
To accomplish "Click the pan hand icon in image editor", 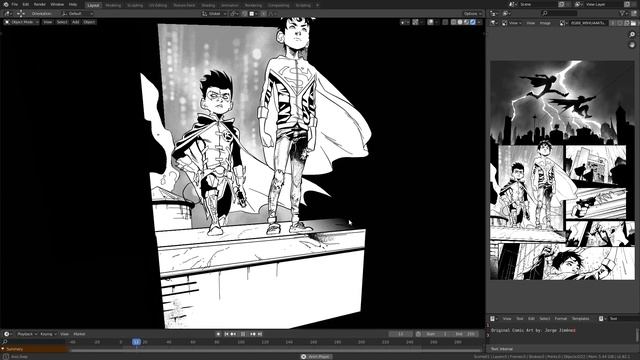I will point(632,44).
